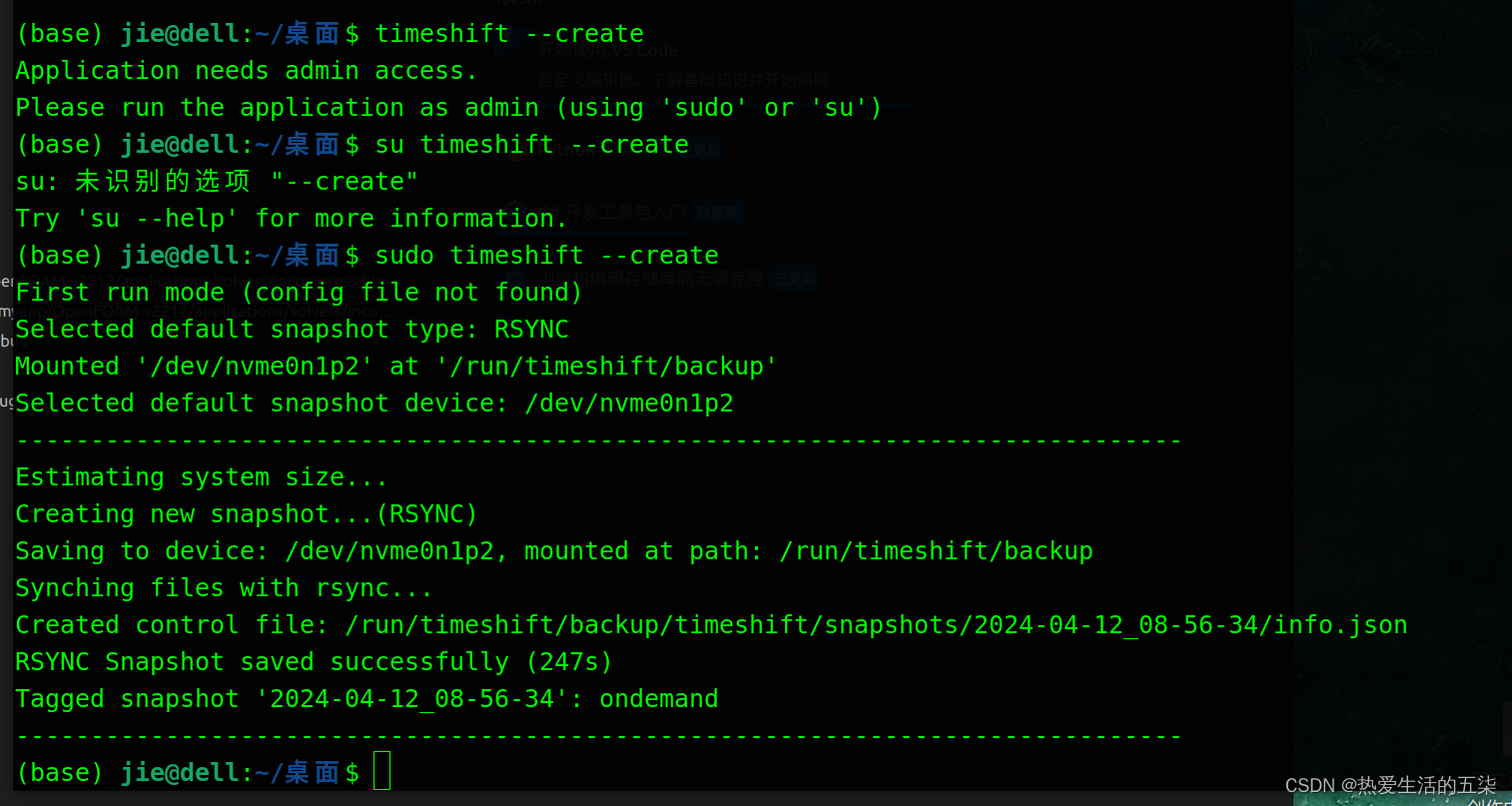
Task: Click the line 'su: 未识别的选项 "--create"'
Action: point(217,182)
